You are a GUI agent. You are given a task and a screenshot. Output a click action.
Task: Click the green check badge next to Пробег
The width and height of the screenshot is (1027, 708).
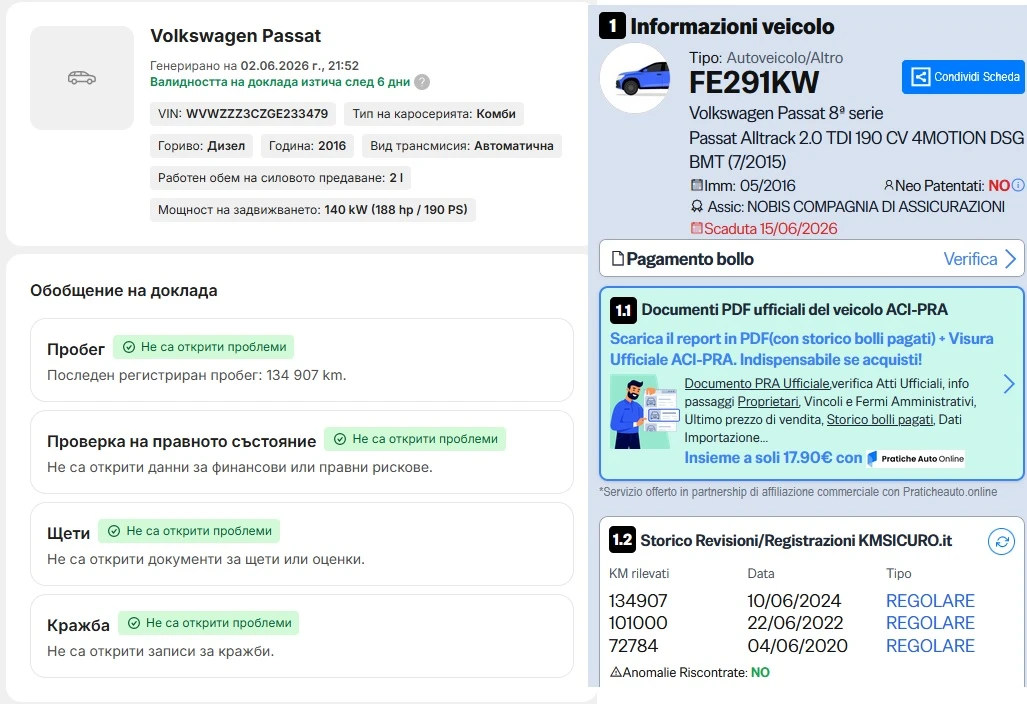click(204, 347)
